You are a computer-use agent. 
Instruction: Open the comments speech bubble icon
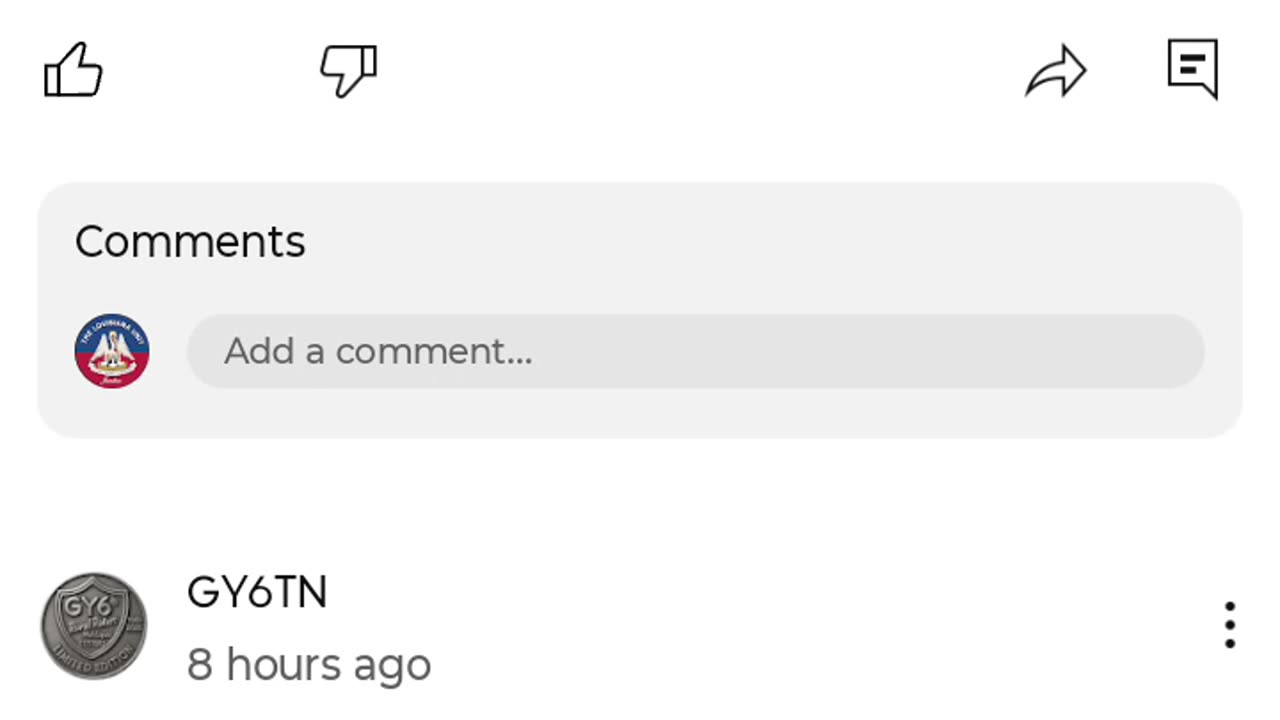(1193, 69)
